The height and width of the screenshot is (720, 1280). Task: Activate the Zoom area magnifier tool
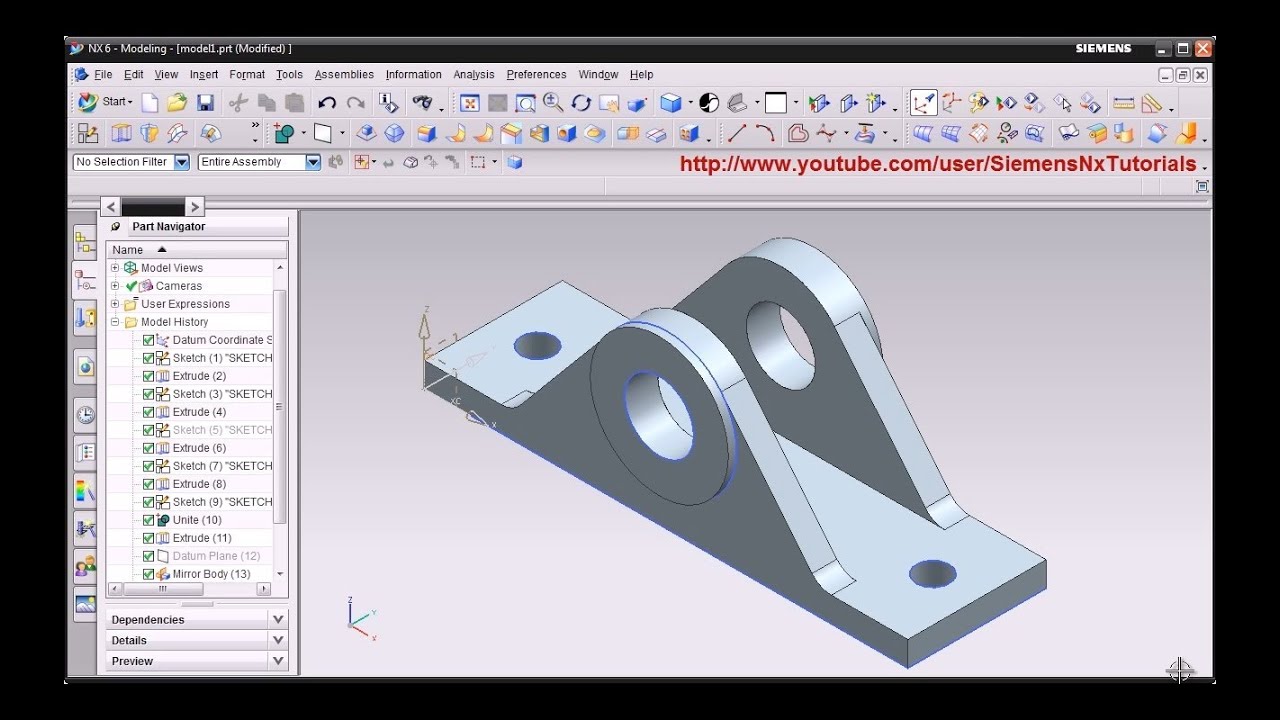[x=525, y=102]
